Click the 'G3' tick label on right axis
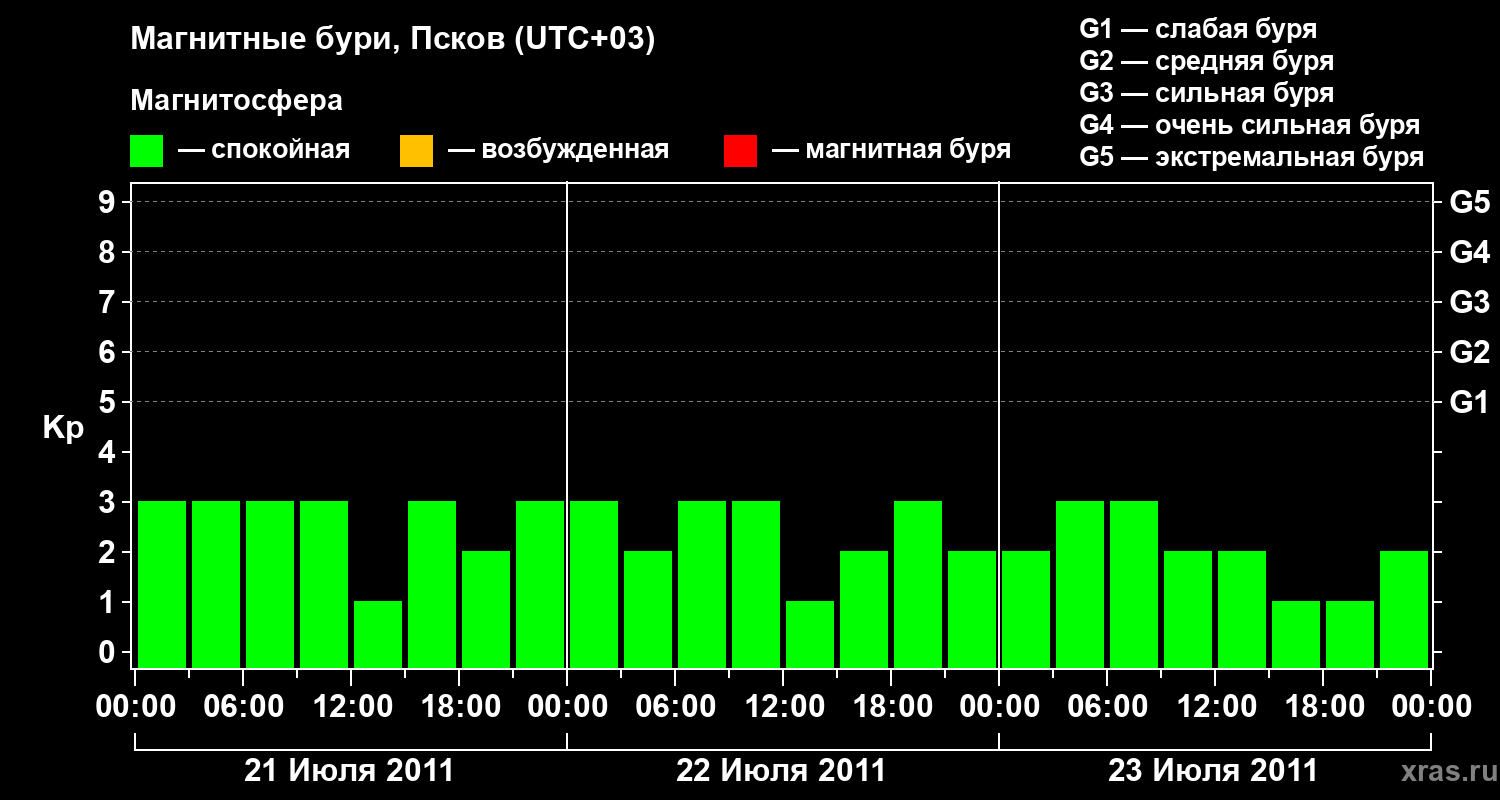Viewport: 1500px width, 800px height. click(x=1470, y=302)
